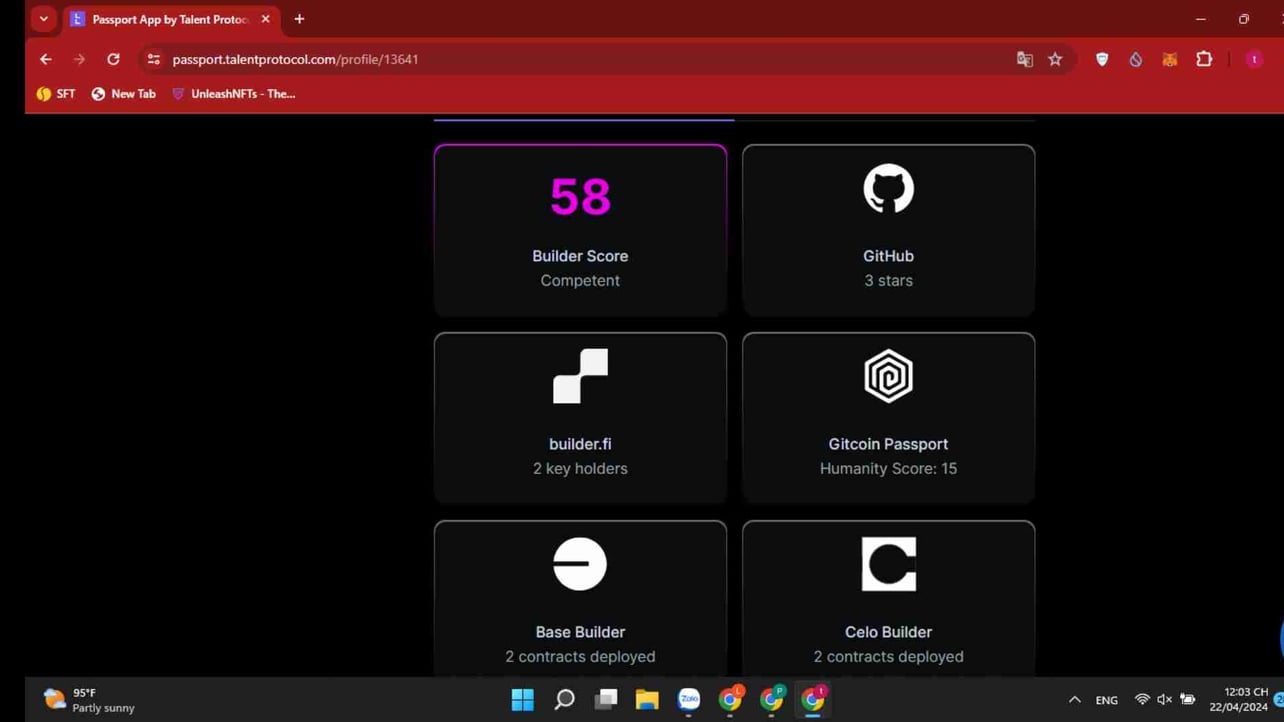Open the droplet extension icon

(1136, 60)
